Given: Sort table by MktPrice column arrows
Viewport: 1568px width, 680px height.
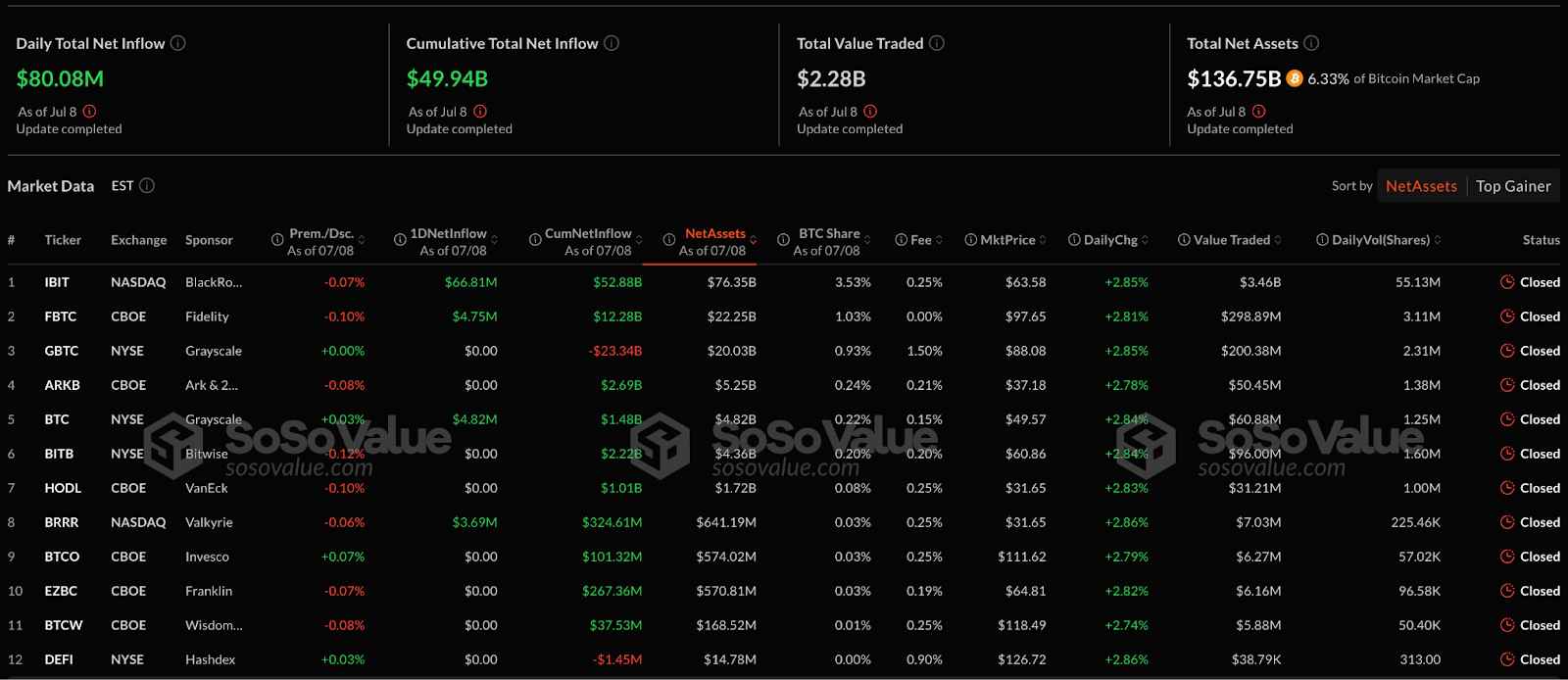Looking at the screenshot, I should point(1043,240).
